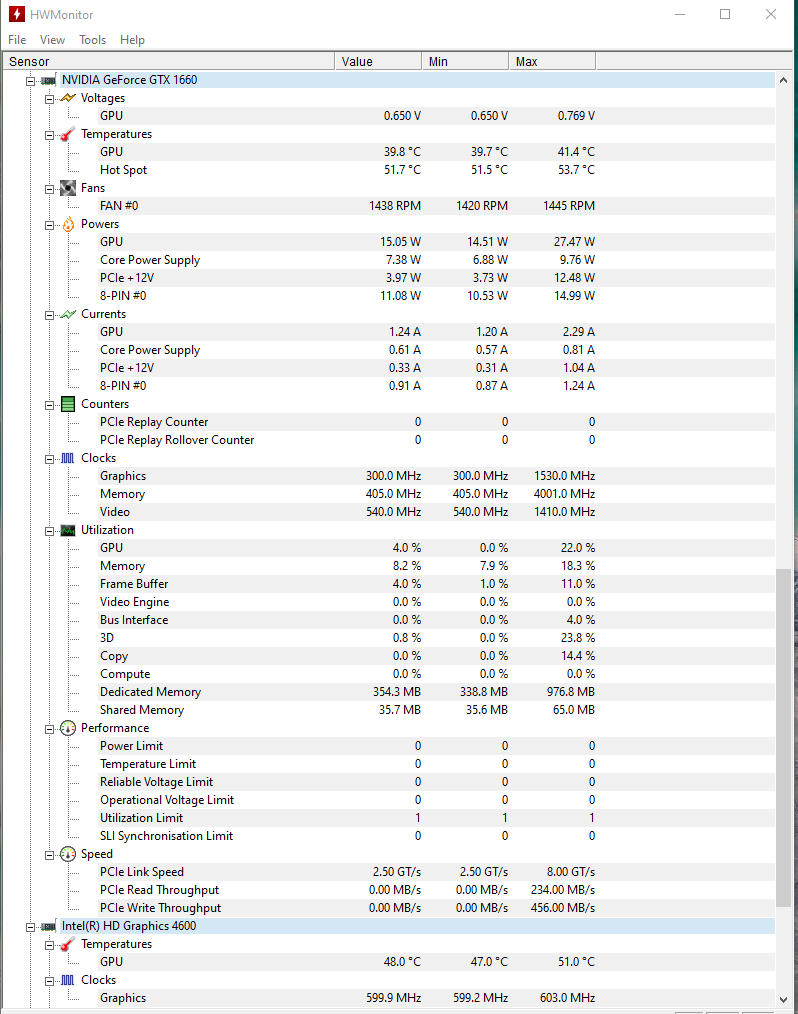Click the Currents green wave icon
Screen dimensions: 798x1014
click(x=68, y=314)
